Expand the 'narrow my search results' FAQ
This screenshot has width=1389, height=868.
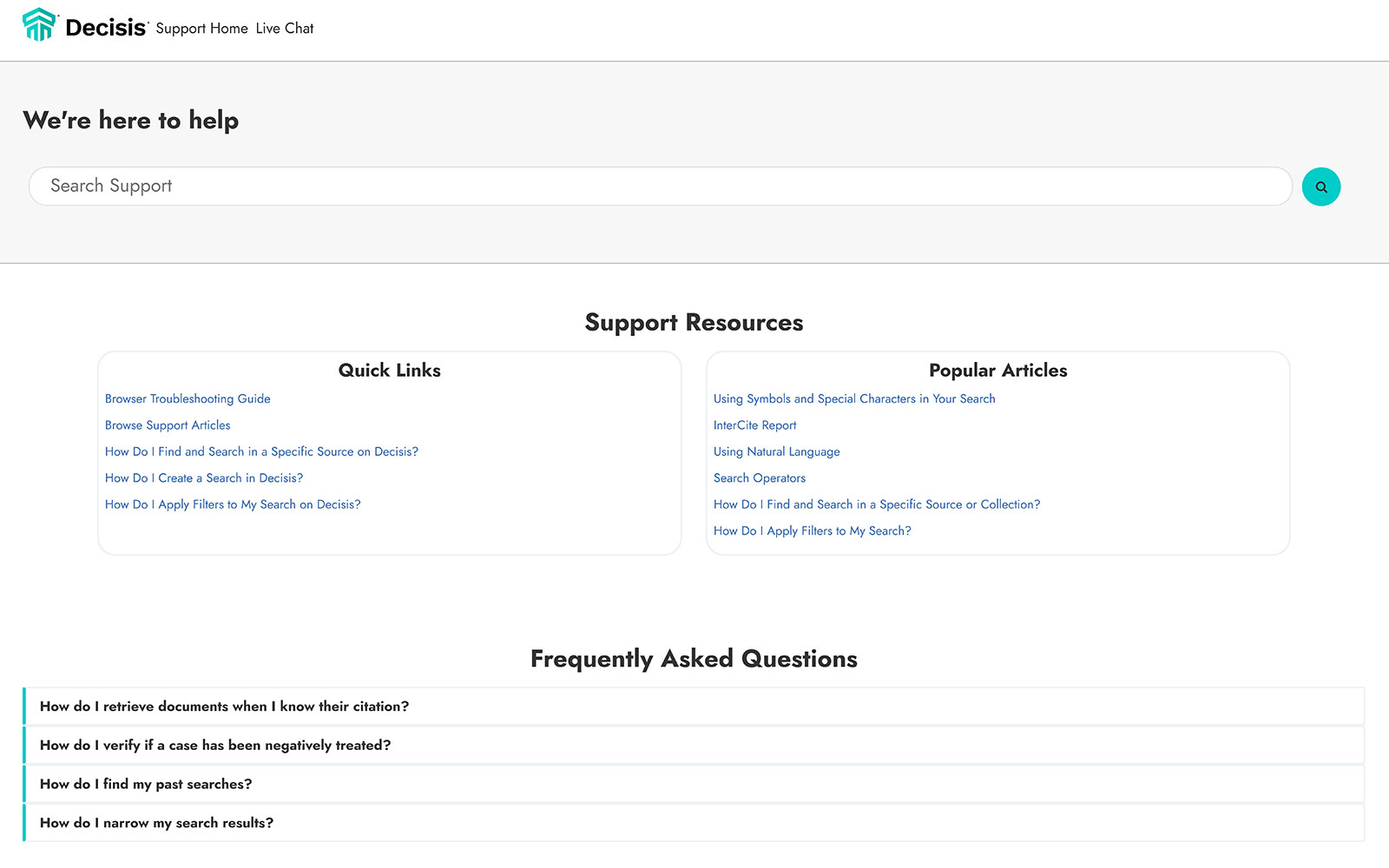coord(156,823)
